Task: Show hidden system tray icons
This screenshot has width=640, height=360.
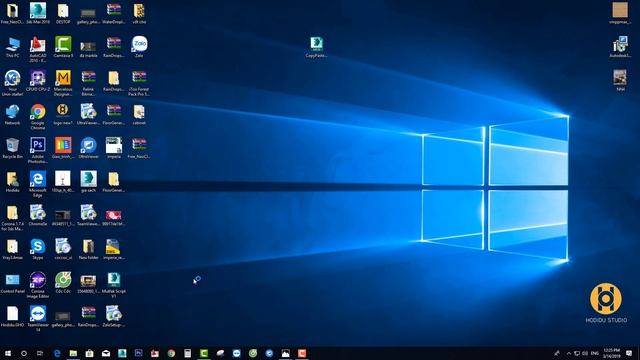Action: coord(569,353)
